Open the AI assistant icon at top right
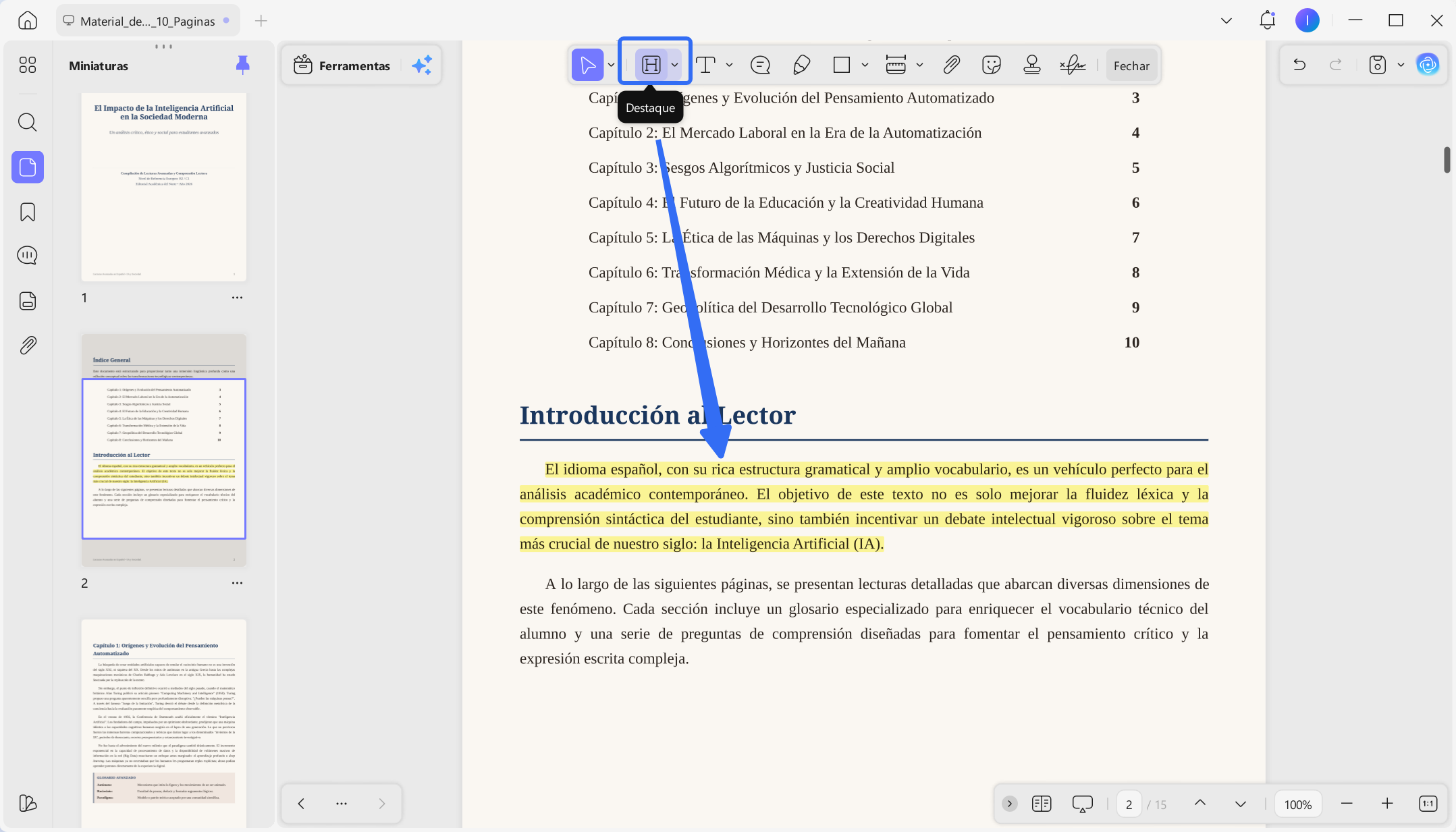The image size is (1456, 832). [x=1428, y=65]
